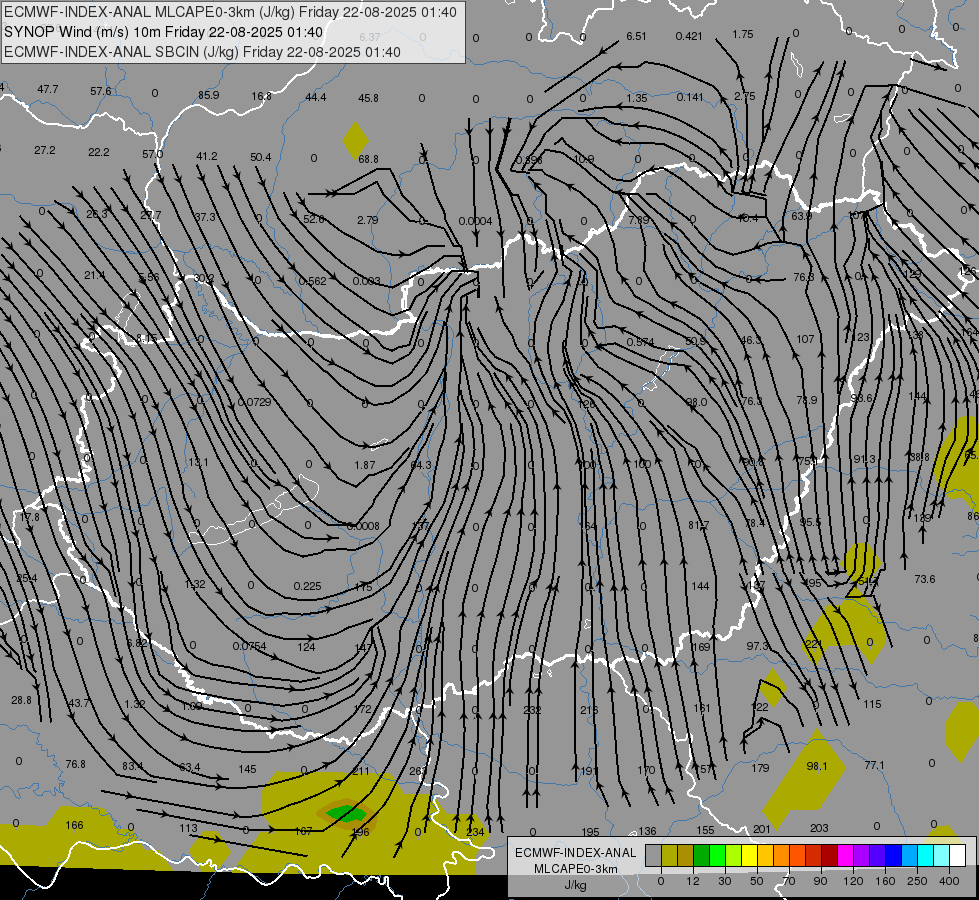Screen dimensions: 979x900
Task: Select the white swatch at the legend end
Action: coord(957,855)
